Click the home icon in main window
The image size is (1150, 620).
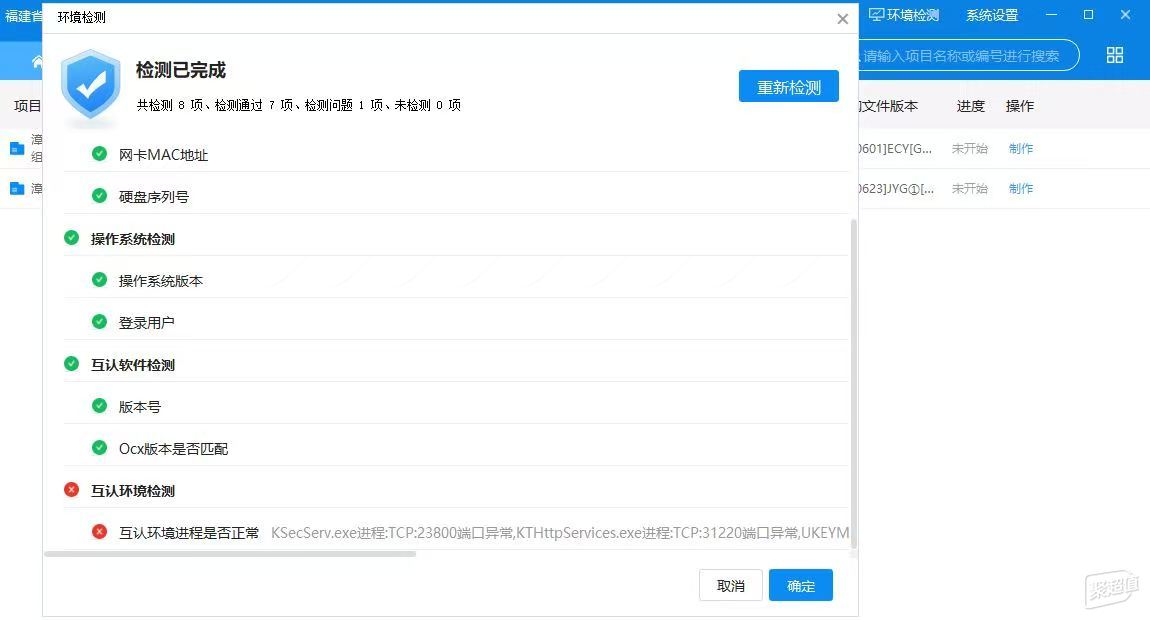click(37, 62)
